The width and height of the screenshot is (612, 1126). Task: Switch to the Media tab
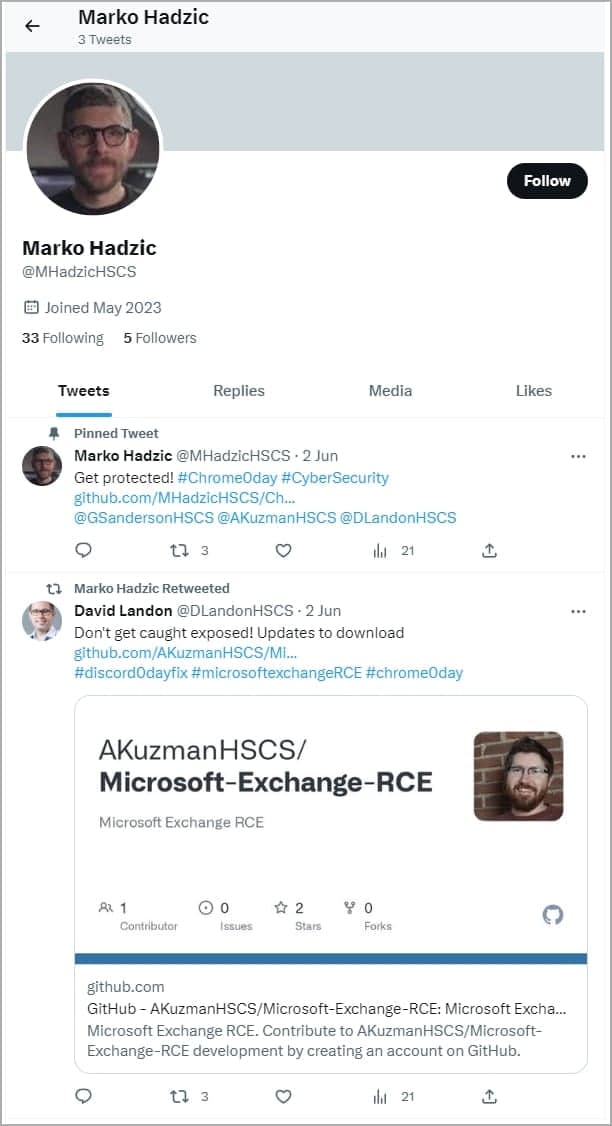[x=390, y=391]
